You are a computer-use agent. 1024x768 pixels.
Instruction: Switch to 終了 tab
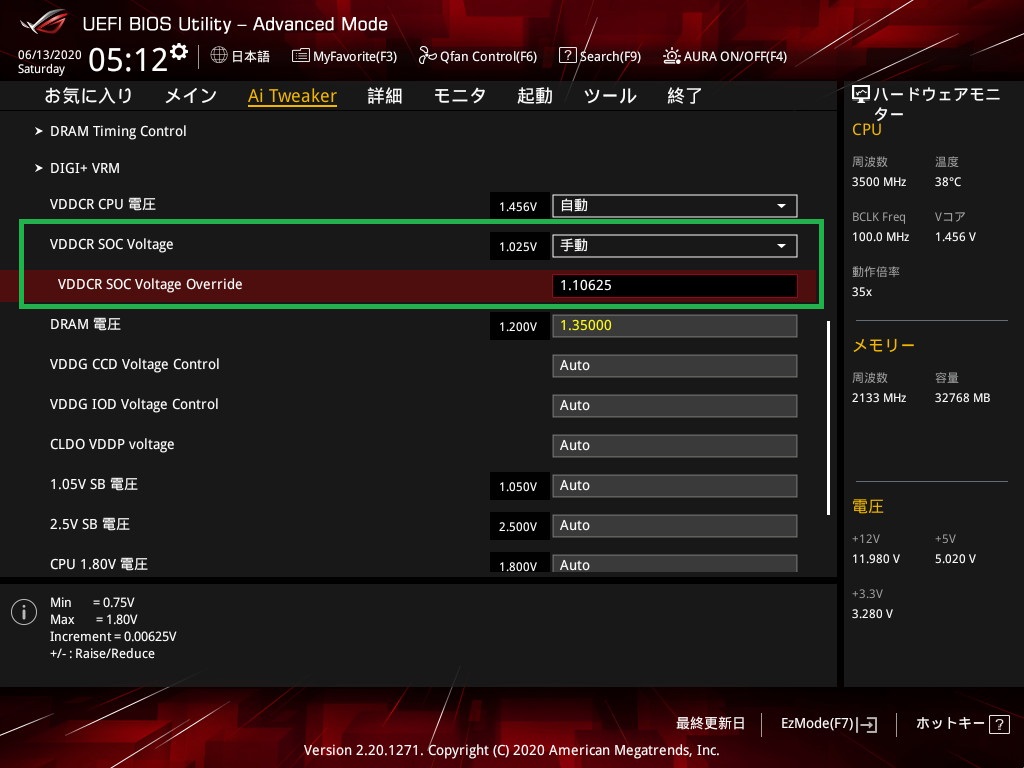pyautogui.click(x=684, y=96)
